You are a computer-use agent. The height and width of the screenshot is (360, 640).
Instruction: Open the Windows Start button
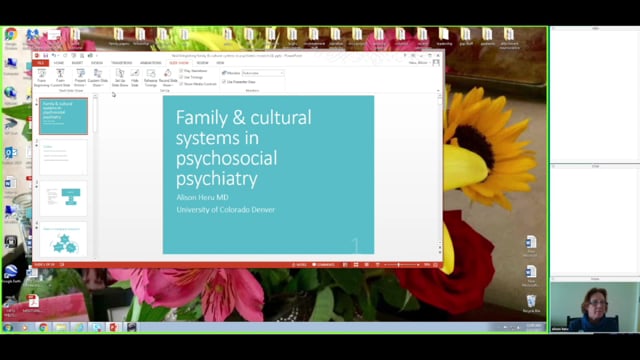coord(8,327)
